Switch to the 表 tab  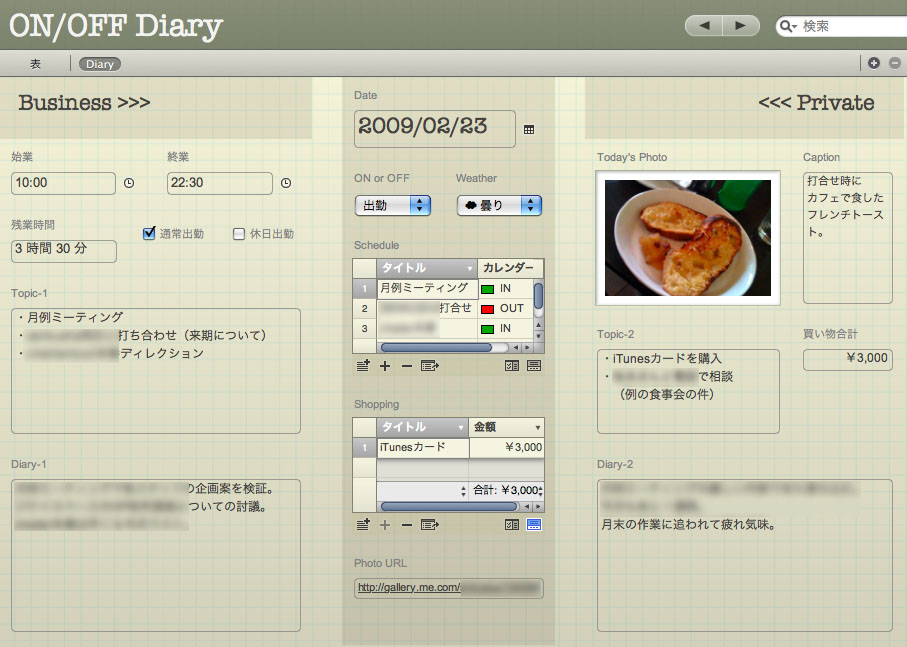pos(35,64)
